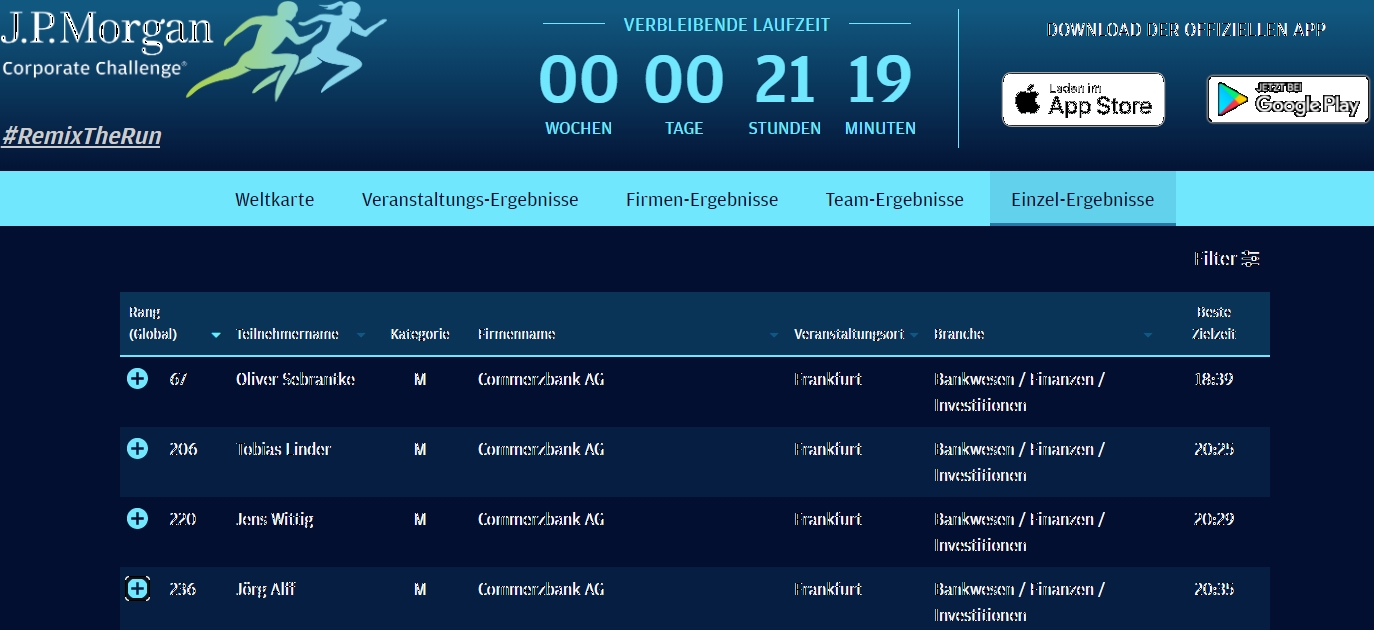Click Frankfurt in Tobias Linder's row
Image resolution: width=1374 pixels, height=630 pixels.
[x=828, y=449]
